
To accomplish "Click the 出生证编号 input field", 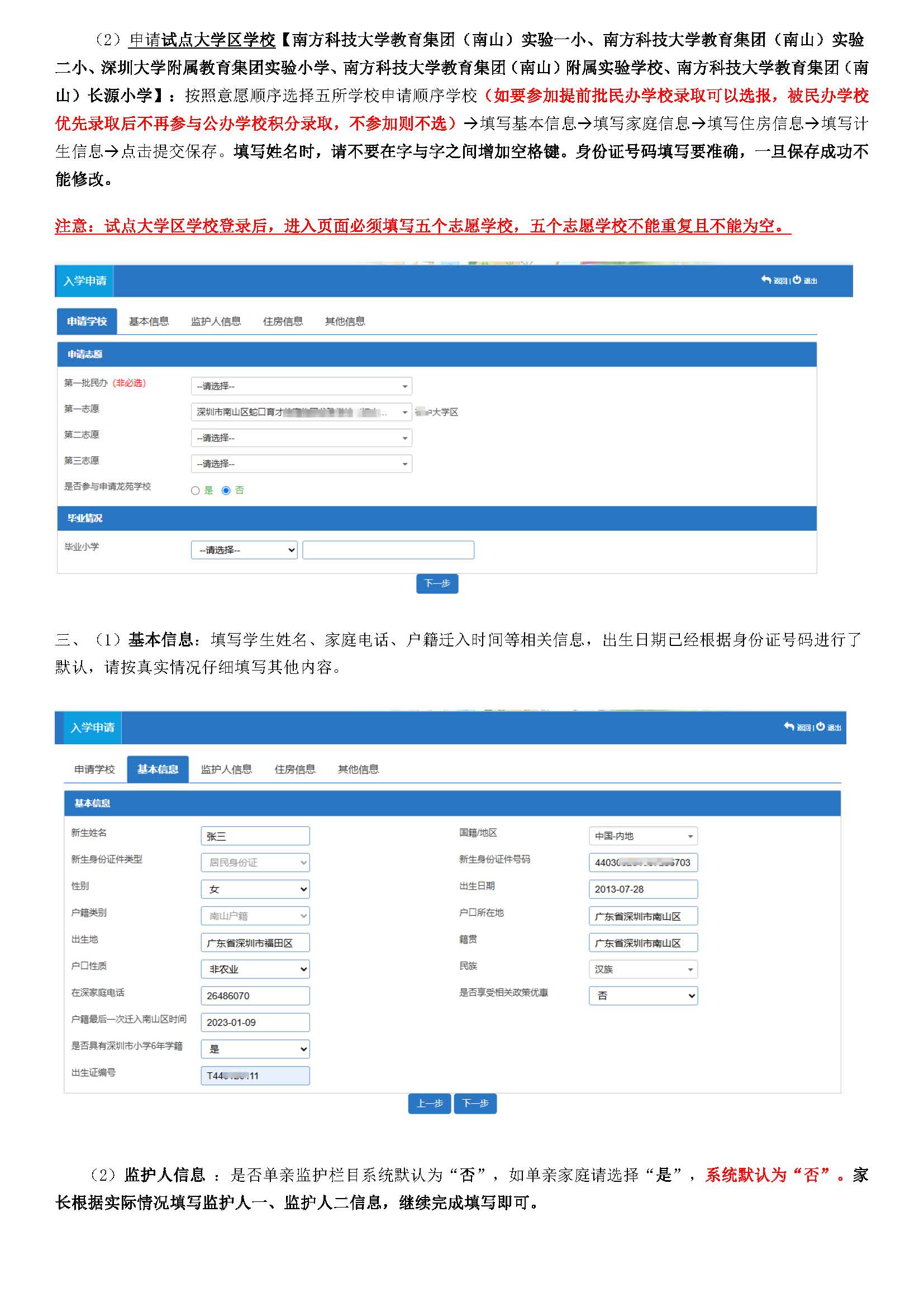I will (255, 1075).
